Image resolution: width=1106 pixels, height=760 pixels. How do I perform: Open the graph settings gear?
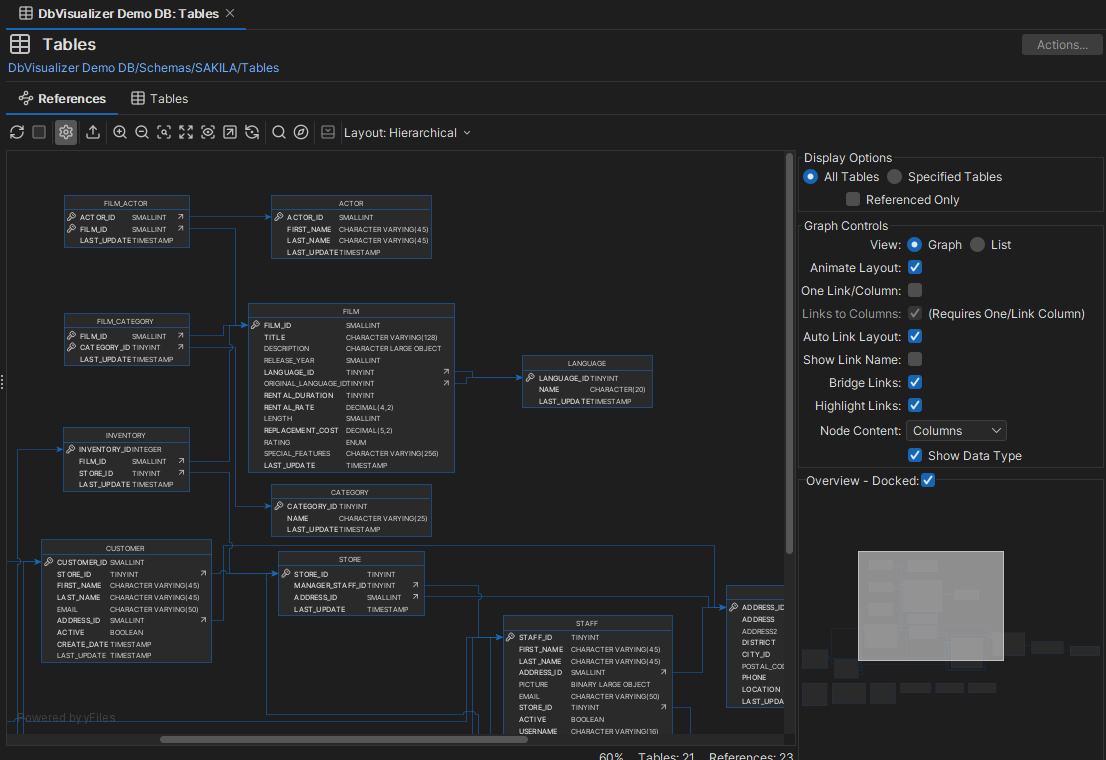point(65,131)
